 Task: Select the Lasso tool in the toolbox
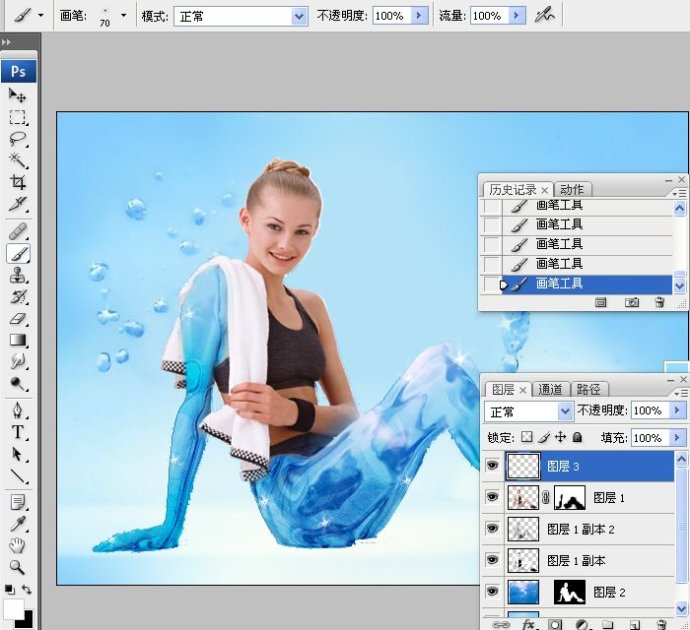(18, 140)
